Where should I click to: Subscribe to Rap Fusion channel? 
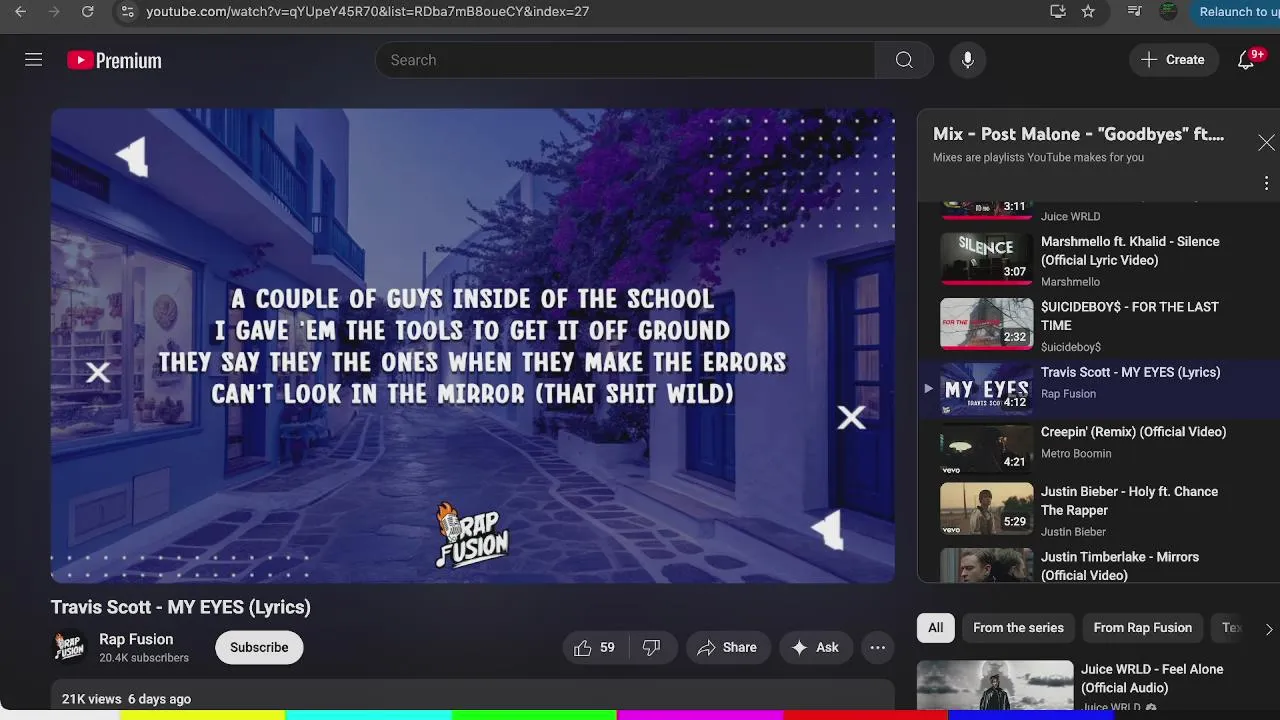[x=259, y=648]
